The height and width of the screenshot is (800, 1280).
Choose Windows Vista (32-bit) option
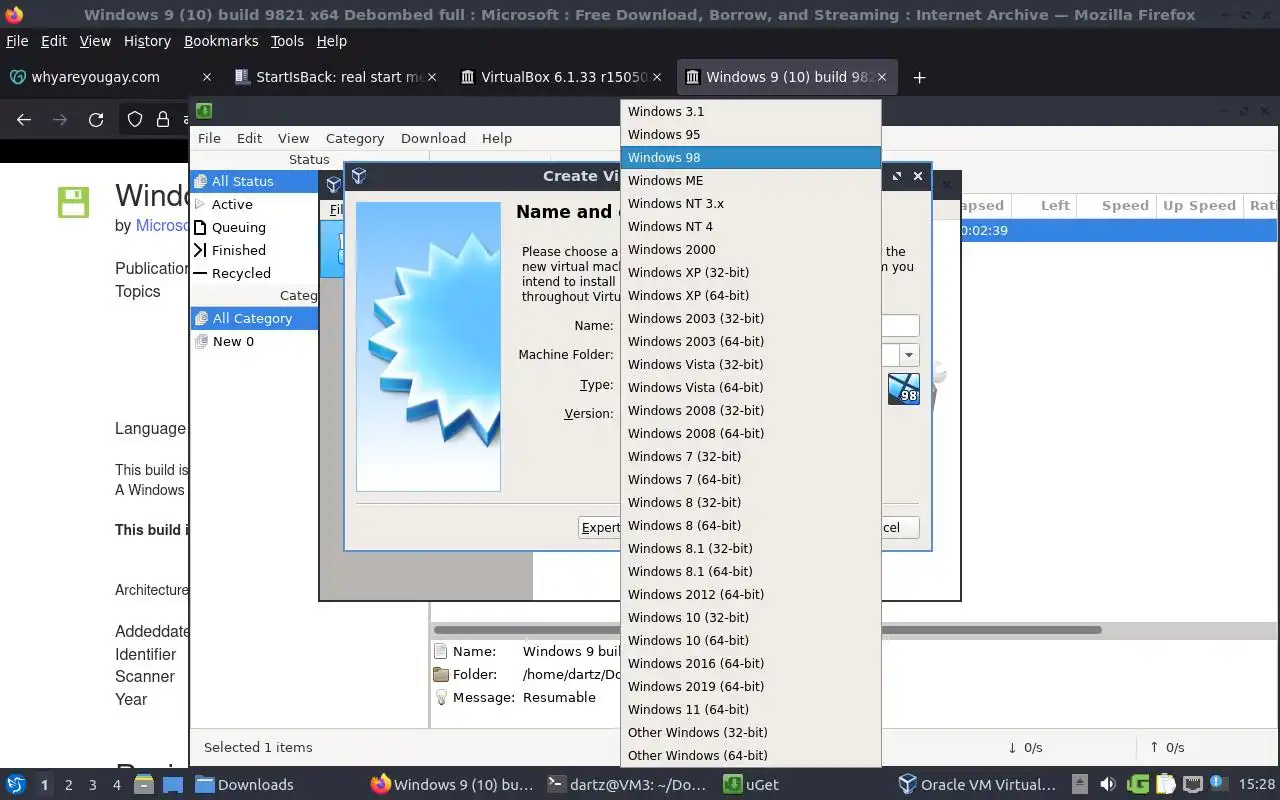click(750, 364)
